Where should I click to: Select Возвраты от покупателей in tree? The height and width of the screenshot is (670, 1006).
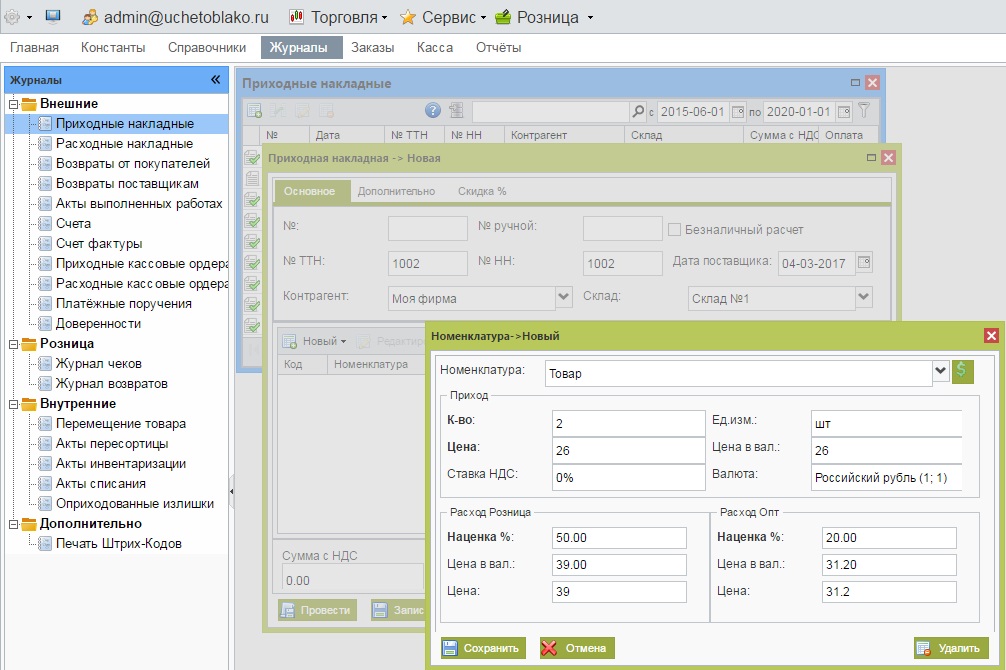tap(133, 164)
